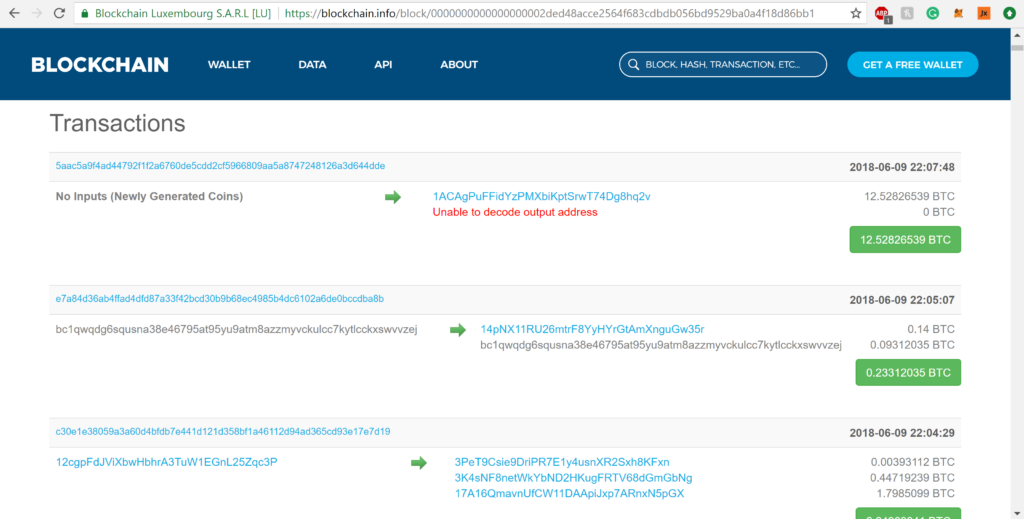Viewport: 1024px width, 519px height.
Task: Click the browser back arrow
Action: (x=13, y=14)
